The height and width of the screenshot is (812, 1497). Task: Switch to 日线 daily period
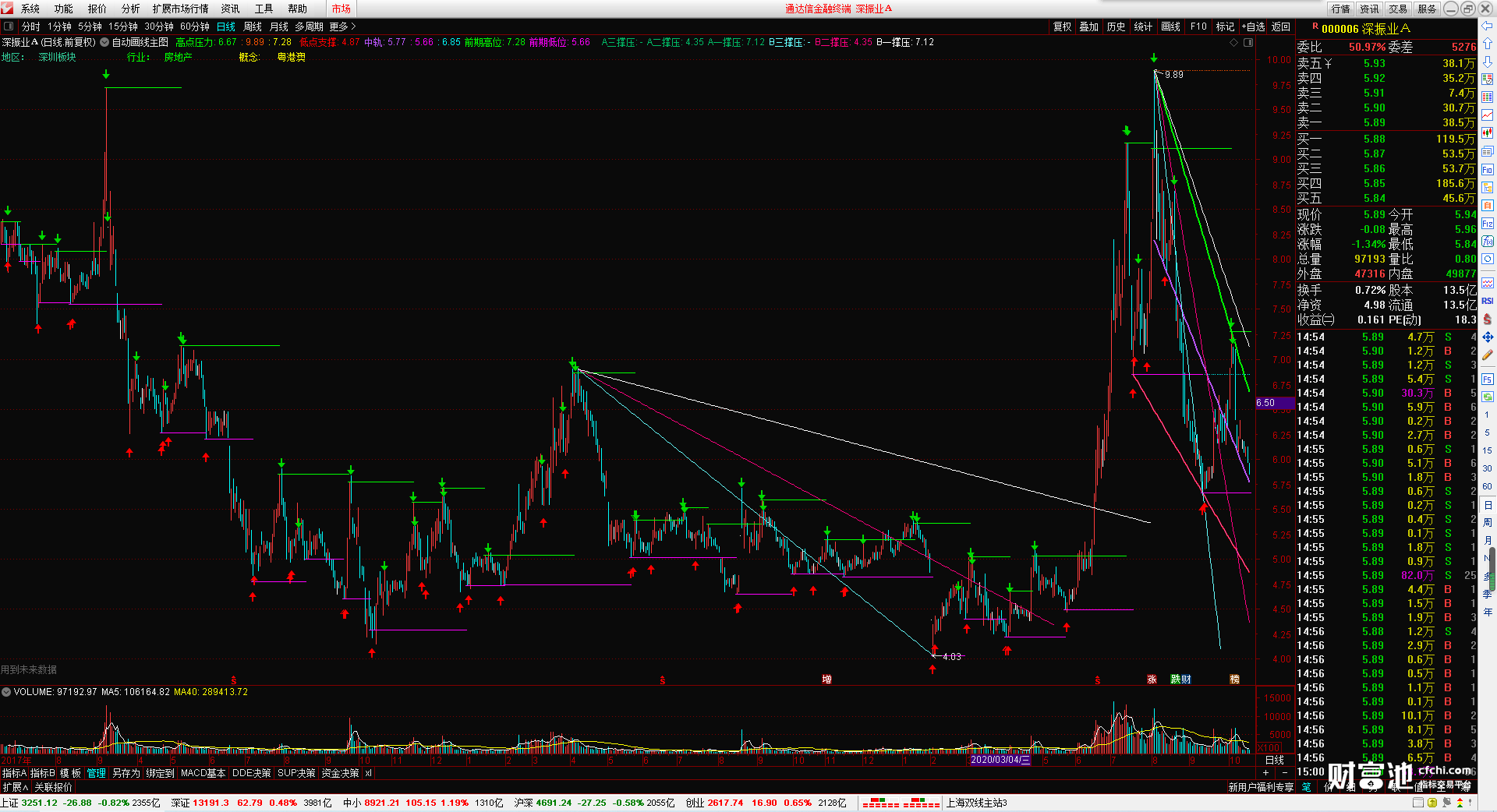tap(226, 26)
